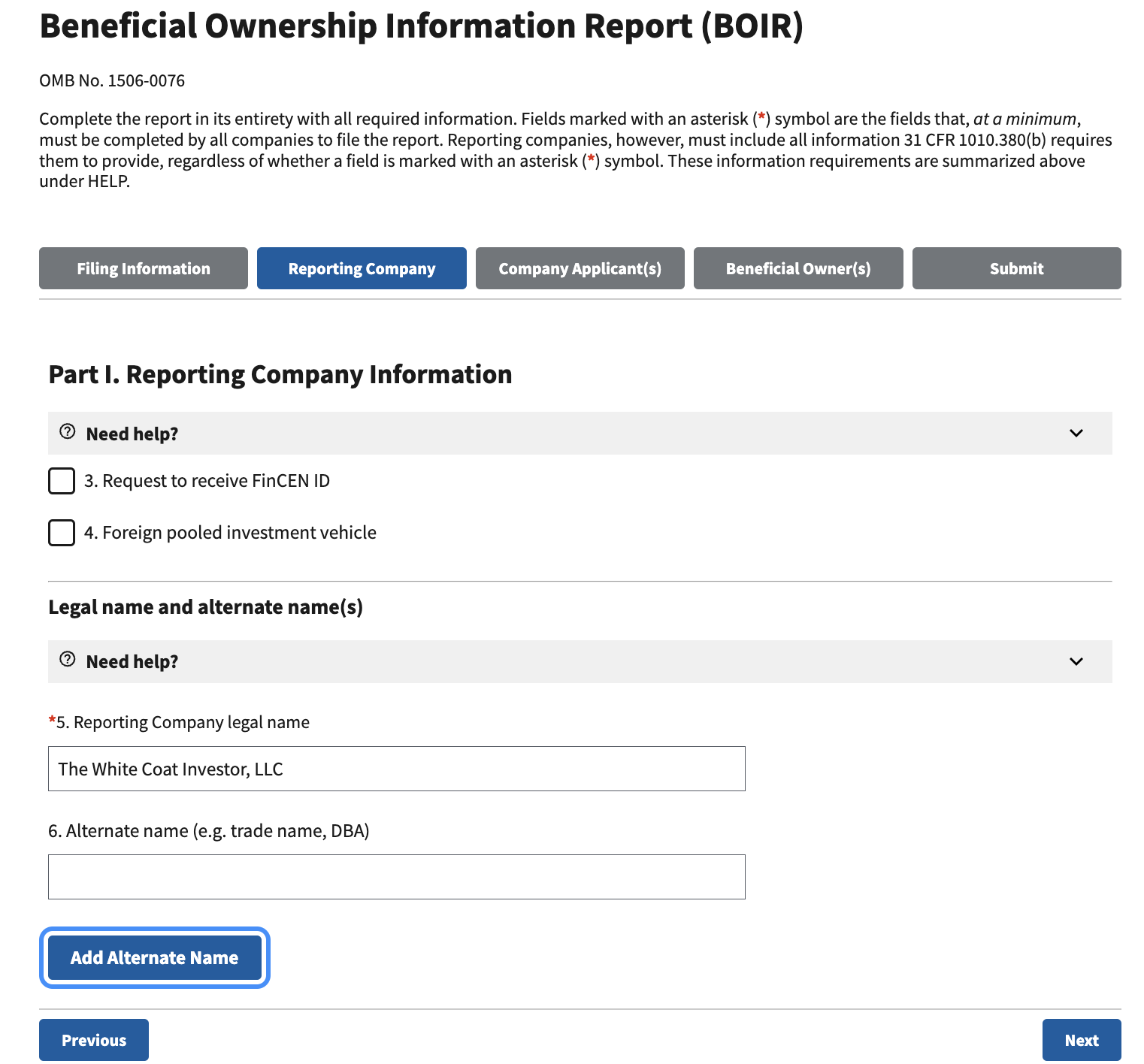Image resolution: width=1144 pixels, height=1064 pixels.
Task: Check the Request to receive FinCEN ID box
Action: (x=62, y=481)
